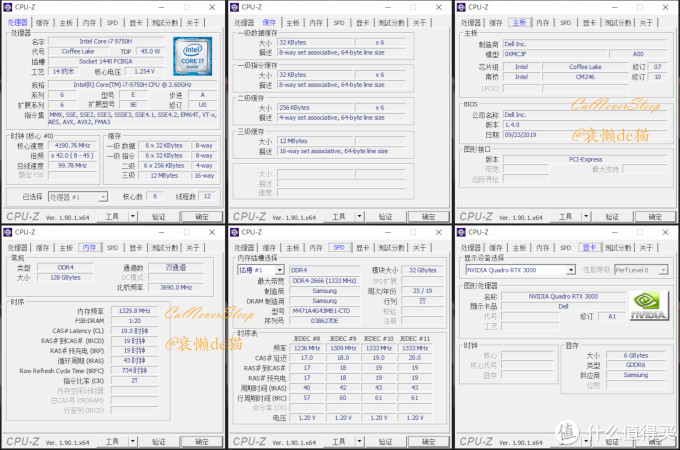The width and height of the screenshot is (680, 450).
Task: Click the 128 GBytes memory size field
Action: pos(65,277)
